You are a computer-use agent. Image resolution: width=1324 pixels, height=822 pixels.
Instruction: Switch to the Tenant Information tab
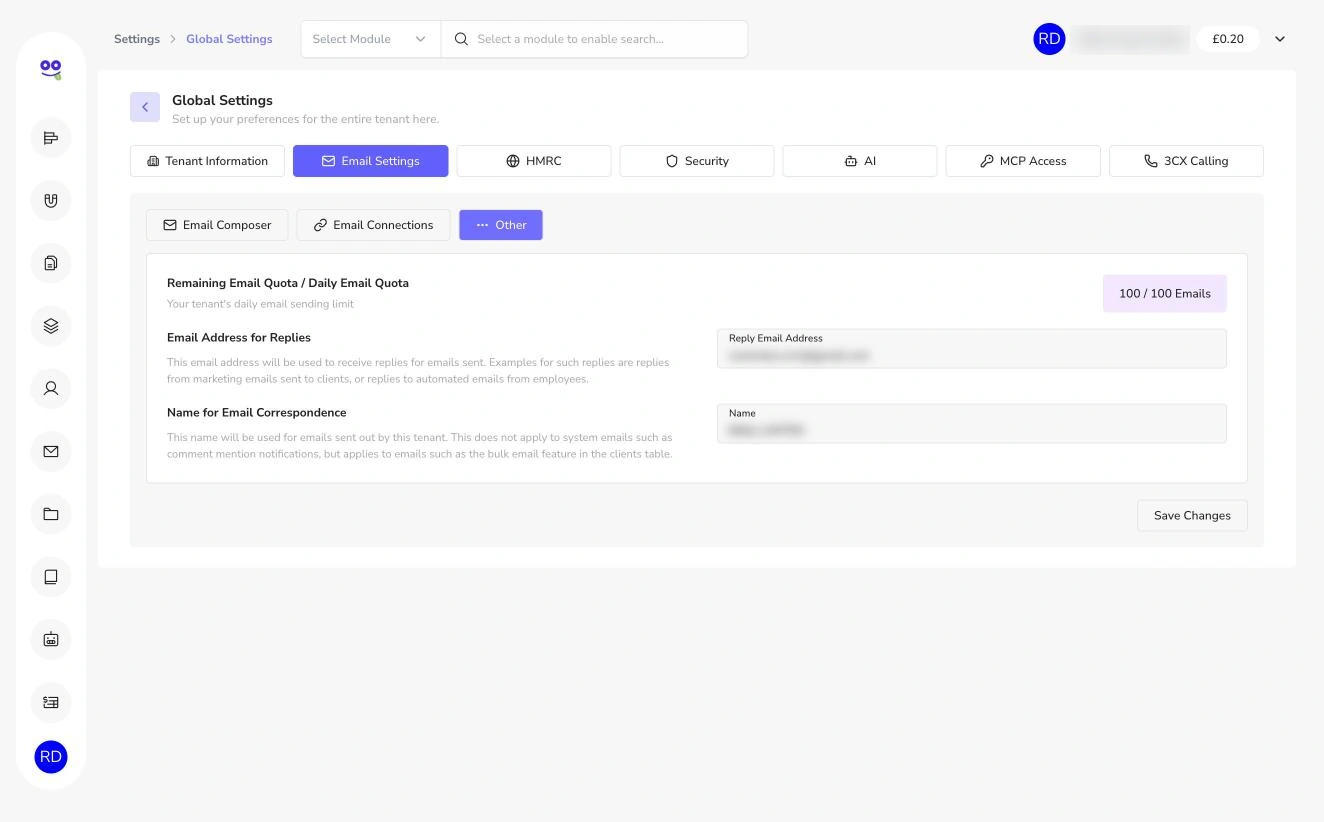pos(207,161)
